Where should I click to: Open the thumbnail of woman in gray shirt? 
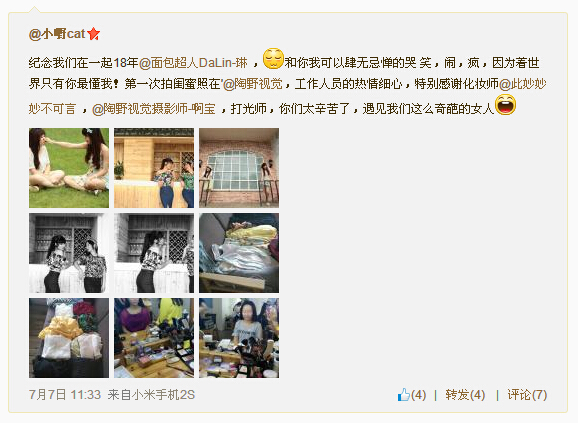pyautogui.click(x=239, y=338)
